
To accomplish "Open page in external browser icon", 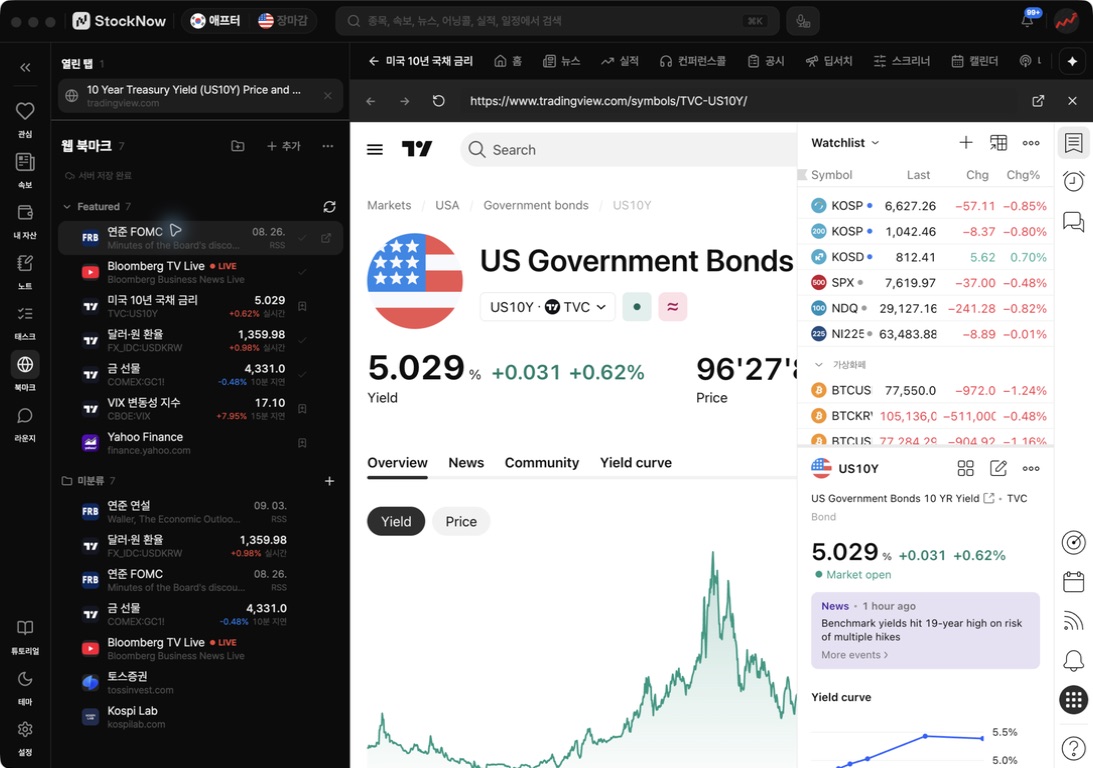I will (x=1038, y=101).
